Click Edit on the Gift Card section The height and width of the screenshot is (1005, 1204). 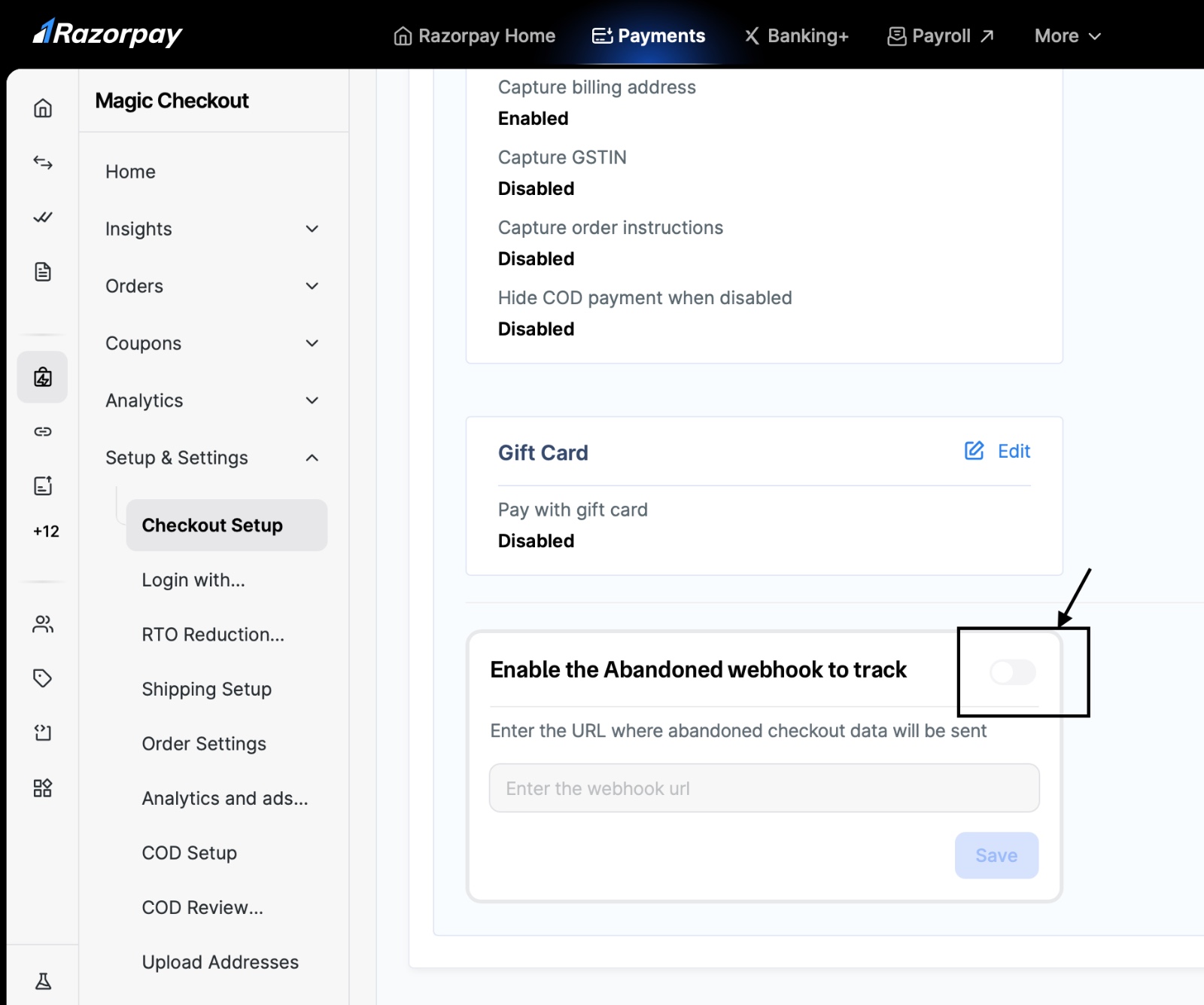coord(998,451)
